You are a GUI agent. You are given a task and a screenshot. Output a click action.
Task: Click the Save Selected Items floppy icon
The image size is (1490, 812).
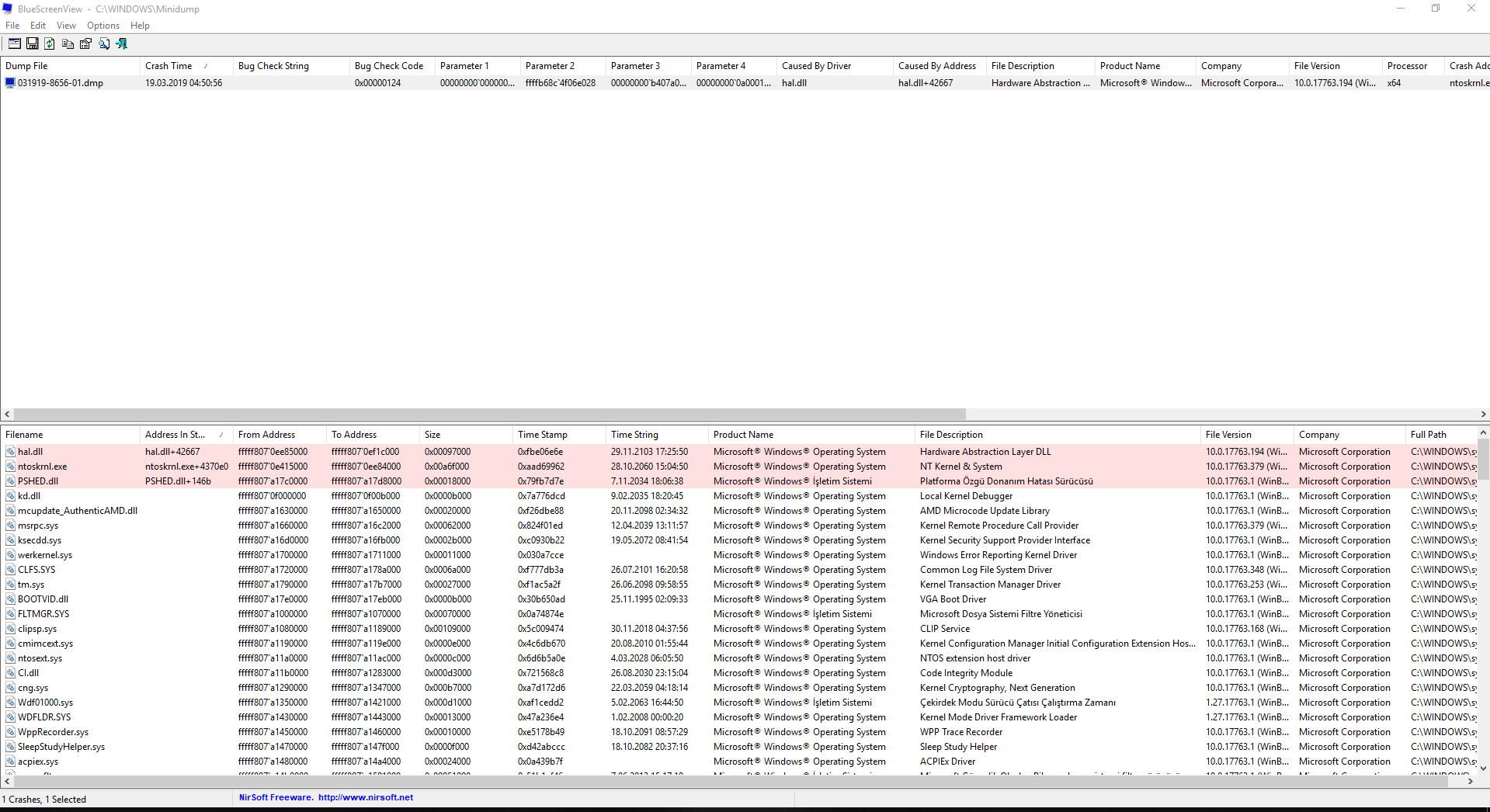(x=33, y=44)
